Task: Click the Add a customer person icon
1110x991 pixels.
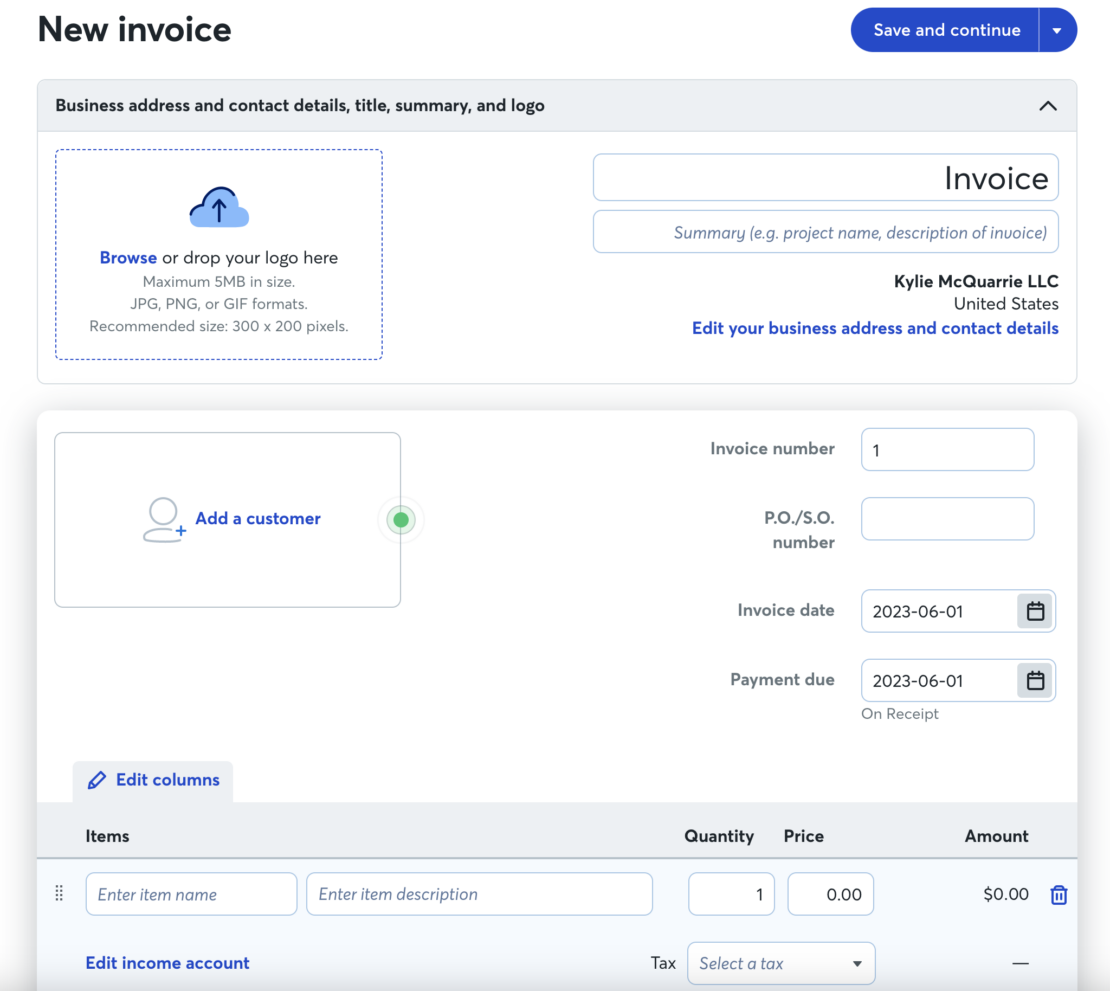Action: pos(163,519)
